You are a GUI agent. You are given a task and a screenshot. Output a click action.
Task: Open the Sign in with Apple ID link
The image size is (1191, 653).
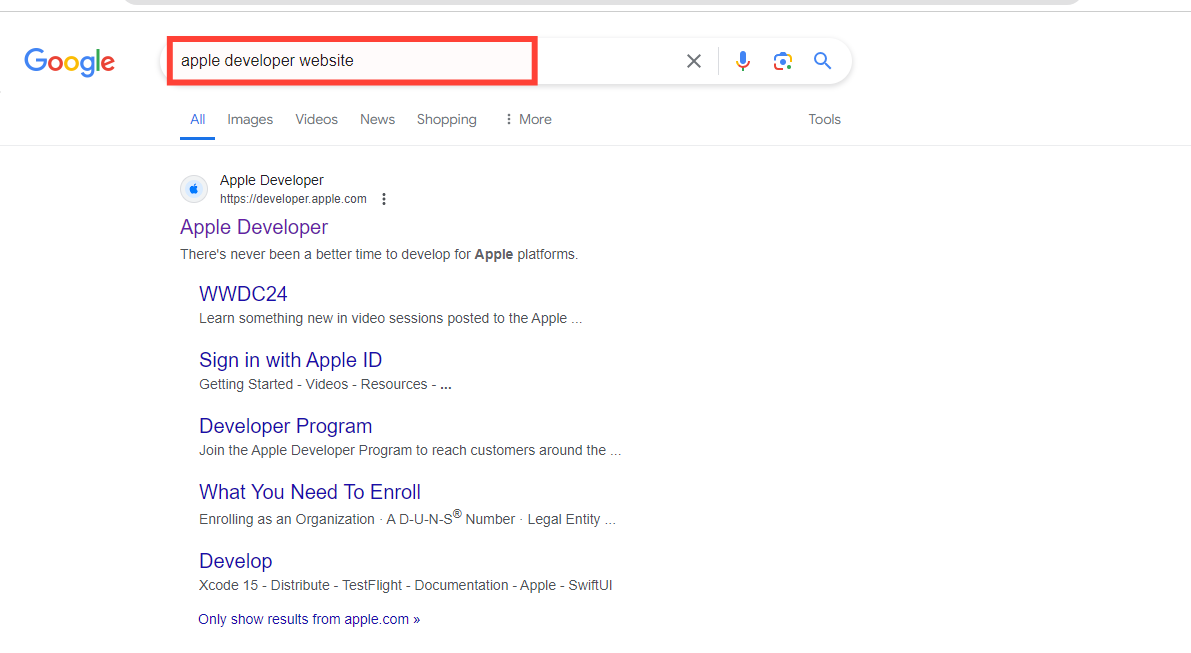[x=290, y=360]
